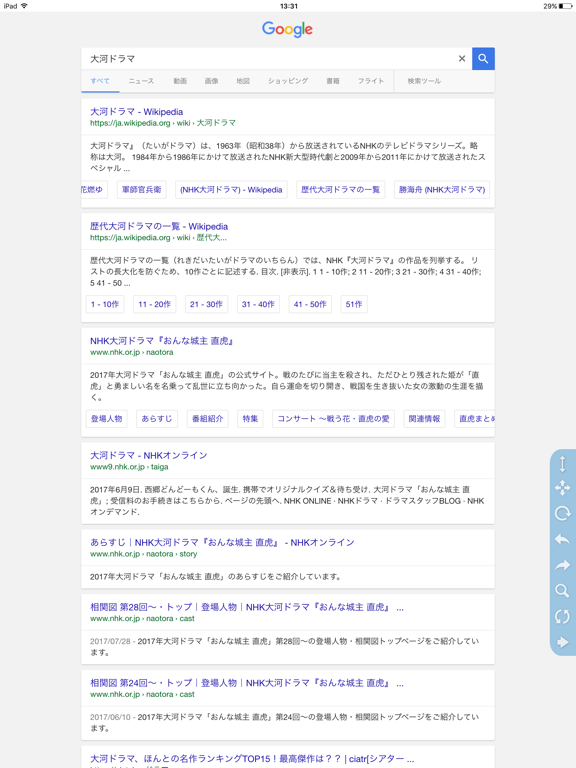Tap the 番組紹介 chip
Screen dimensions: 576x768
point(208,419)
